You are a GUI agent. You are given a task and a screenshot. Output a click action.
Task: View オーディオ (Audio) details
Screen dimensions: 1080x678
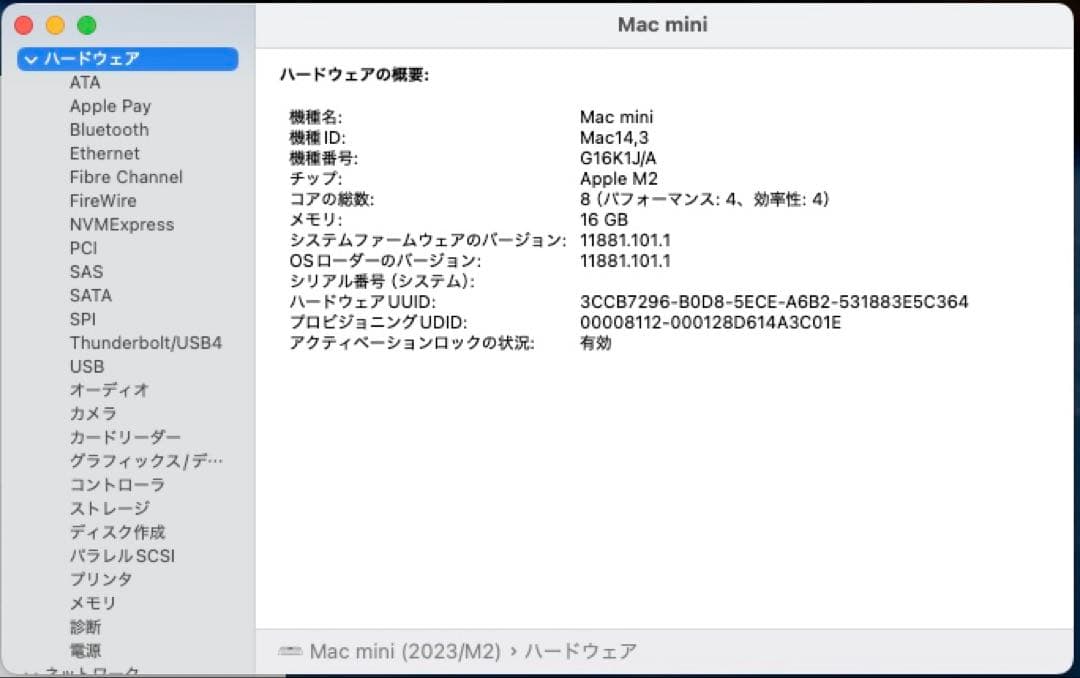(x=110, y=390)
